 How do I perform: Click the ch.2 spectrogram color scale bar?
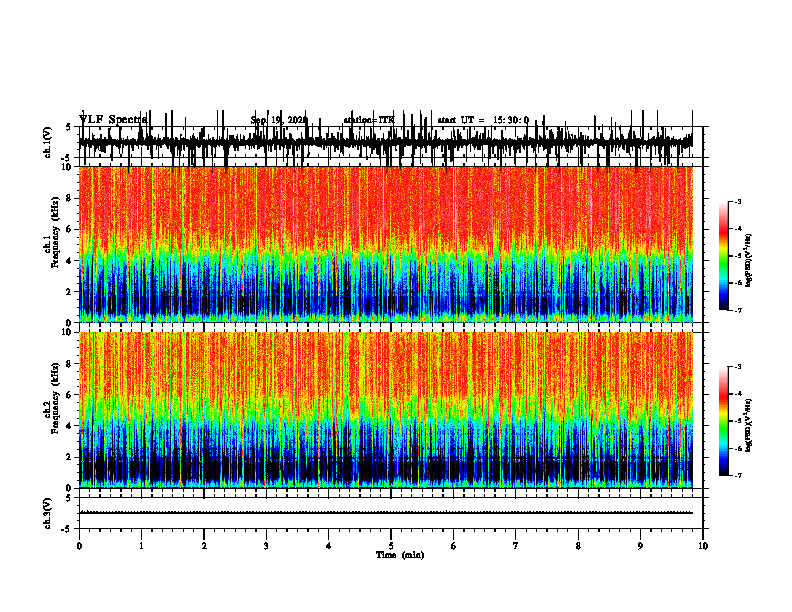click(724, 421)
